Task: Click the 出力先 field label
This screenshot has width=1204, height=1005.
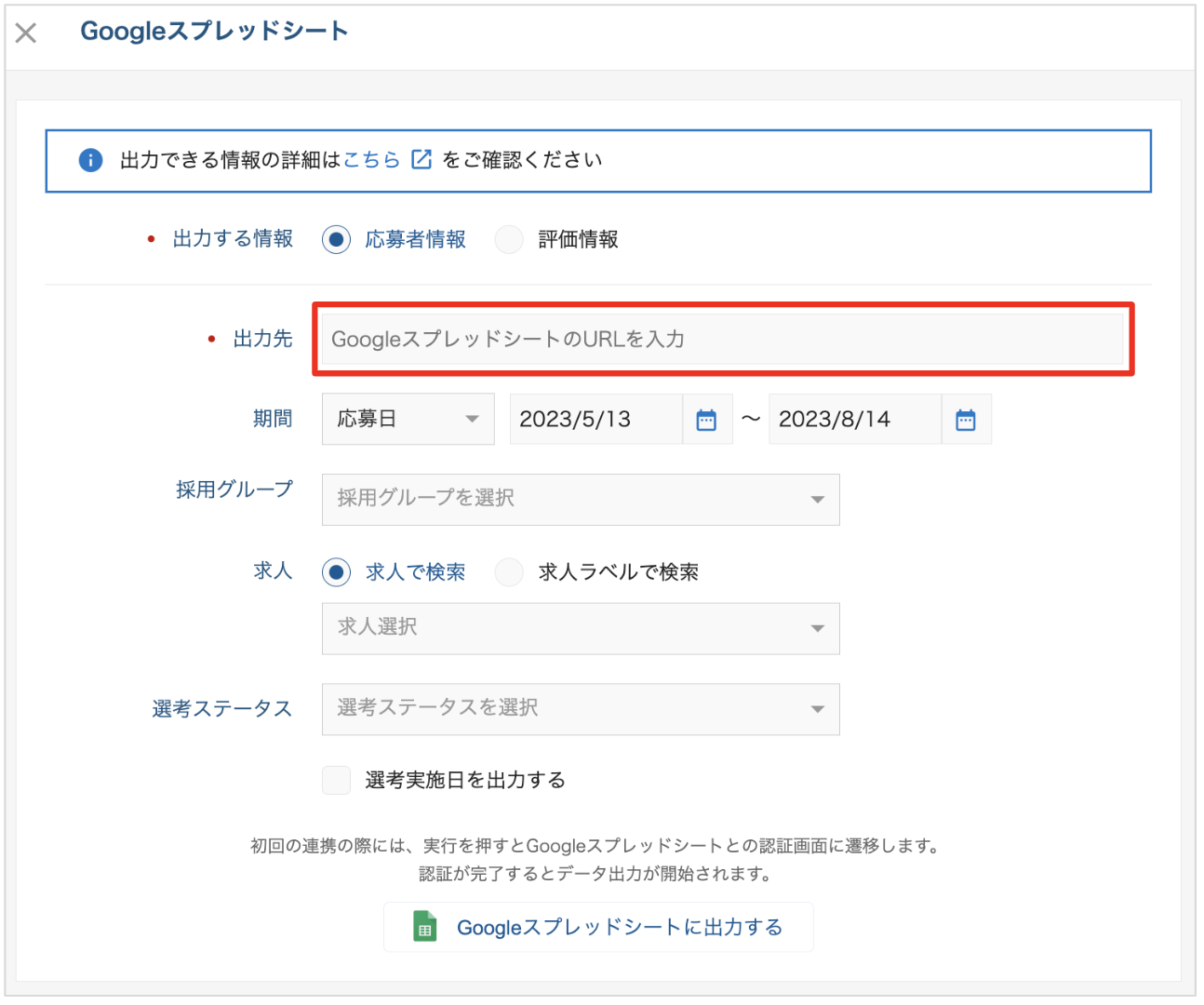Action: [x=262, y=339]
